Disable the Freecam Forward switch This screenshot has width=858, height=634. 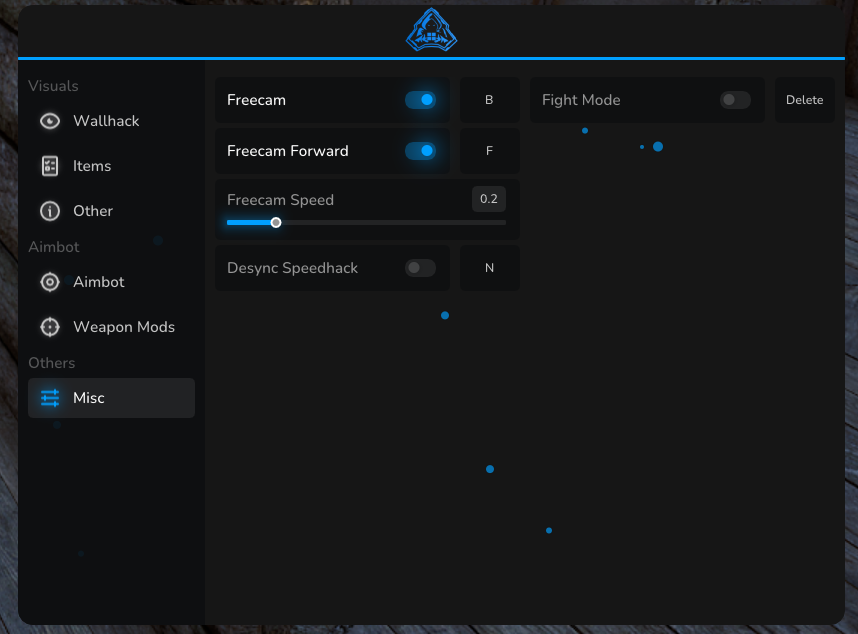[420, 151]
